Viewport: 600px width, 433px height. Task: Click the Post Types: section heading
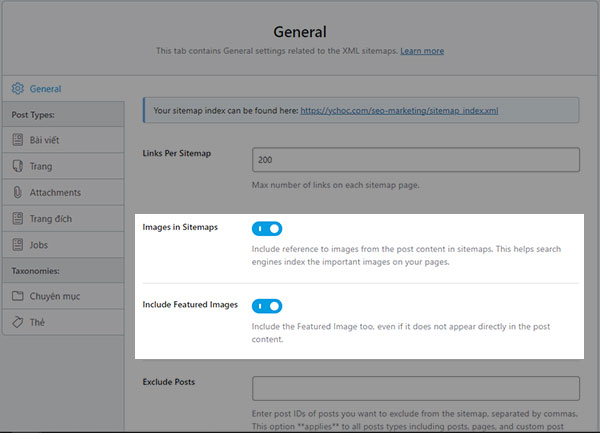pos(33,115)
